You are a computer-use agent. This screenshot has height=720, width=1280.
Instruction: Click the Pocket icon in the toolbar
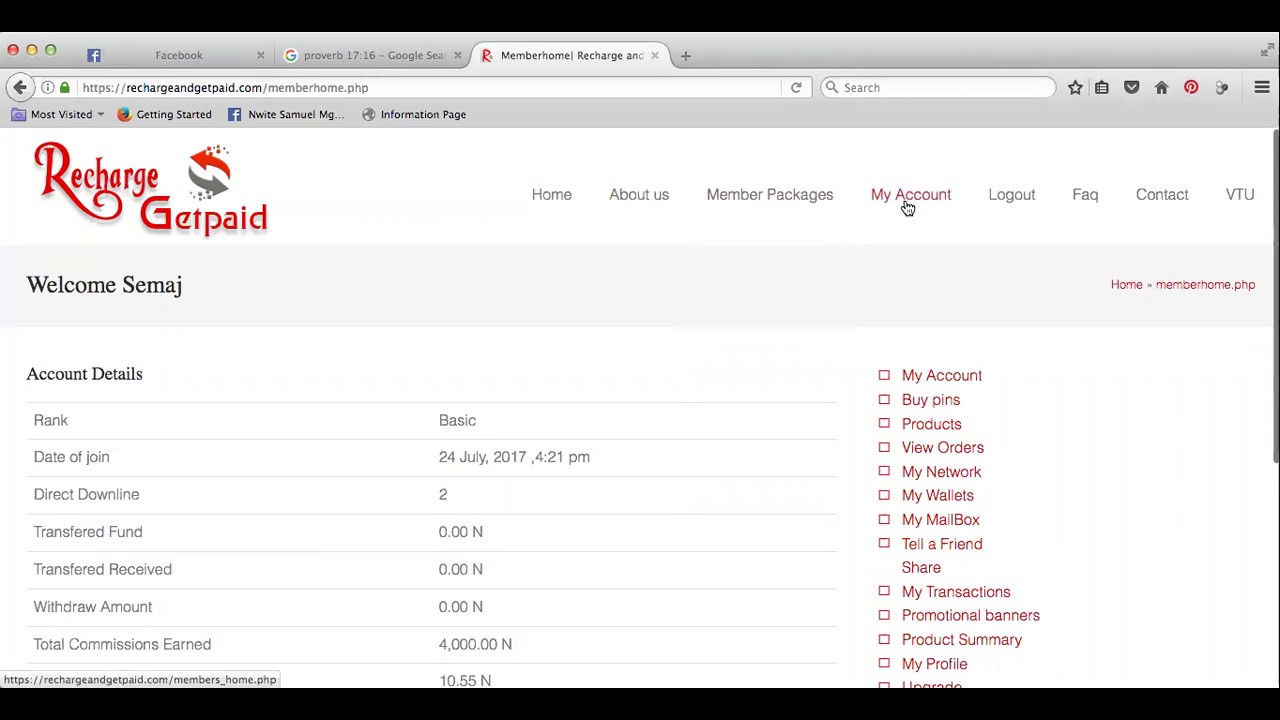1132,87
